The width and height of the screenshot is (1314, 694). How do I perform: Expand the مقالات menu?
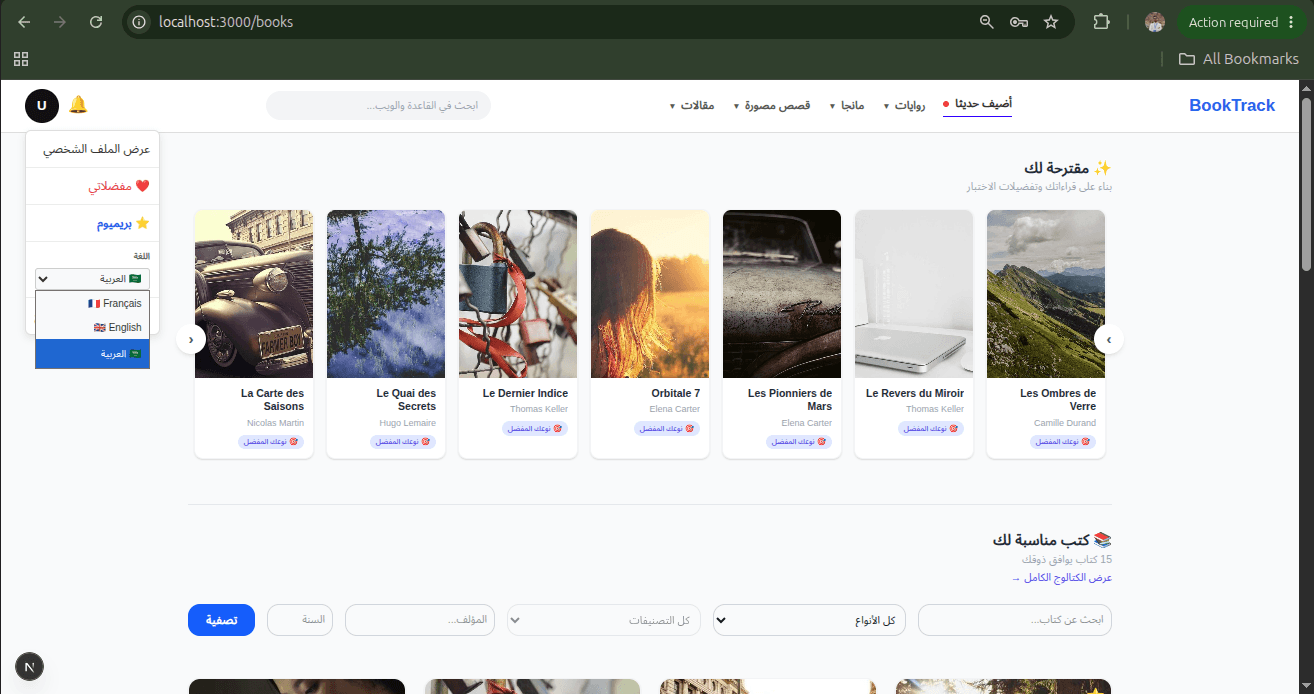[x=692, y=105]
